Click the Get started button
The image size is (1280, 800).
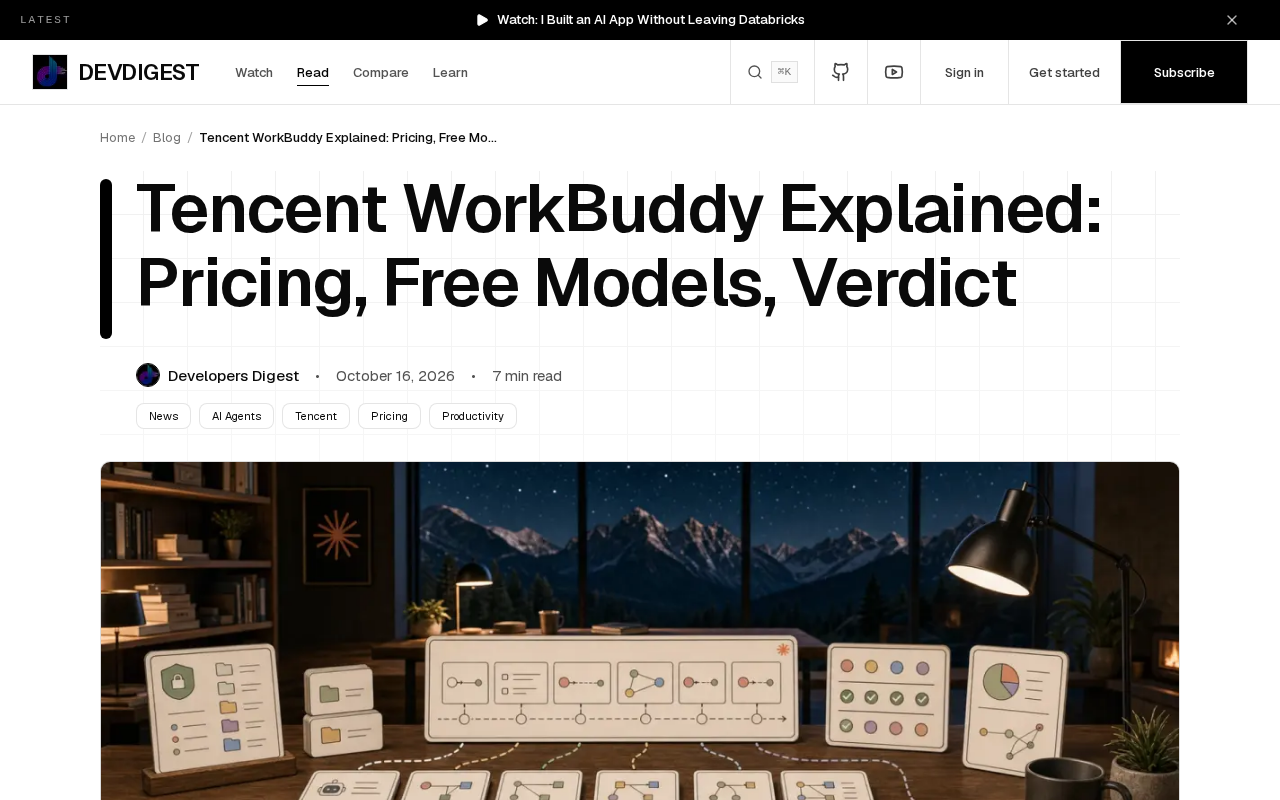point(1064,72)
